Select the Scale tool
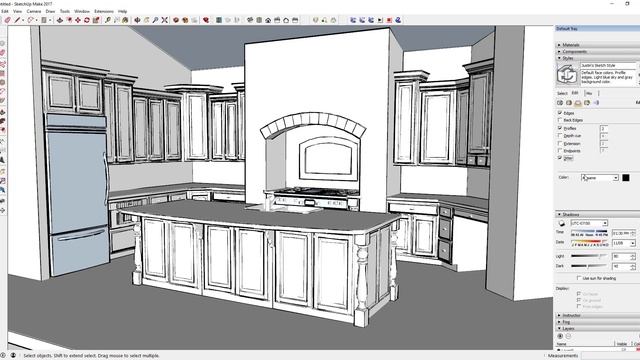 96,20
